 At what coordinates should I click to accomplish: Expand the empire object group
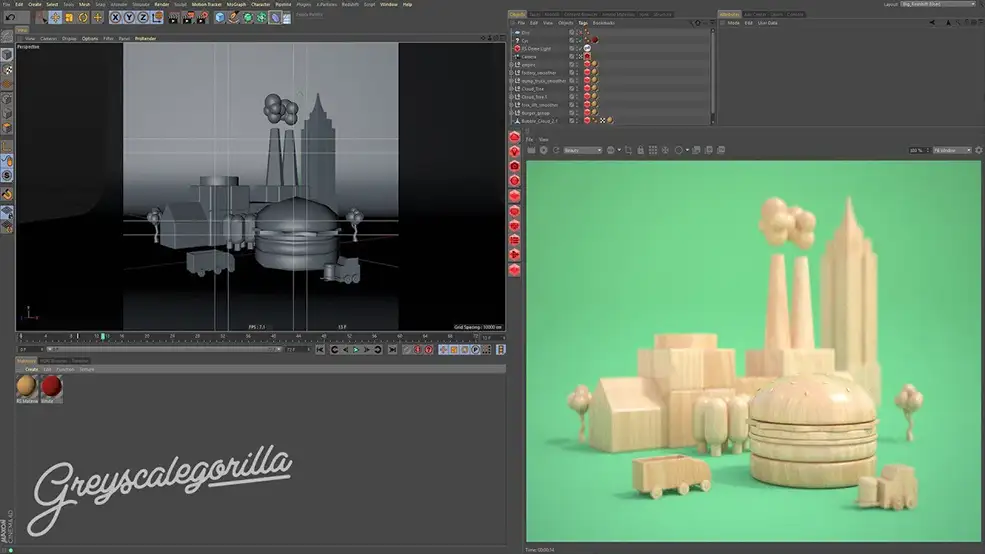(511, 65)
